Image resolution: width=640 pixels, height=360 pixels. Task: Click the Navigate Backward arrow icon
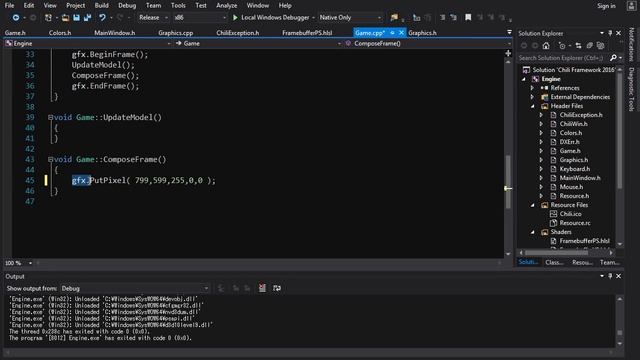[x=16, y=18]
